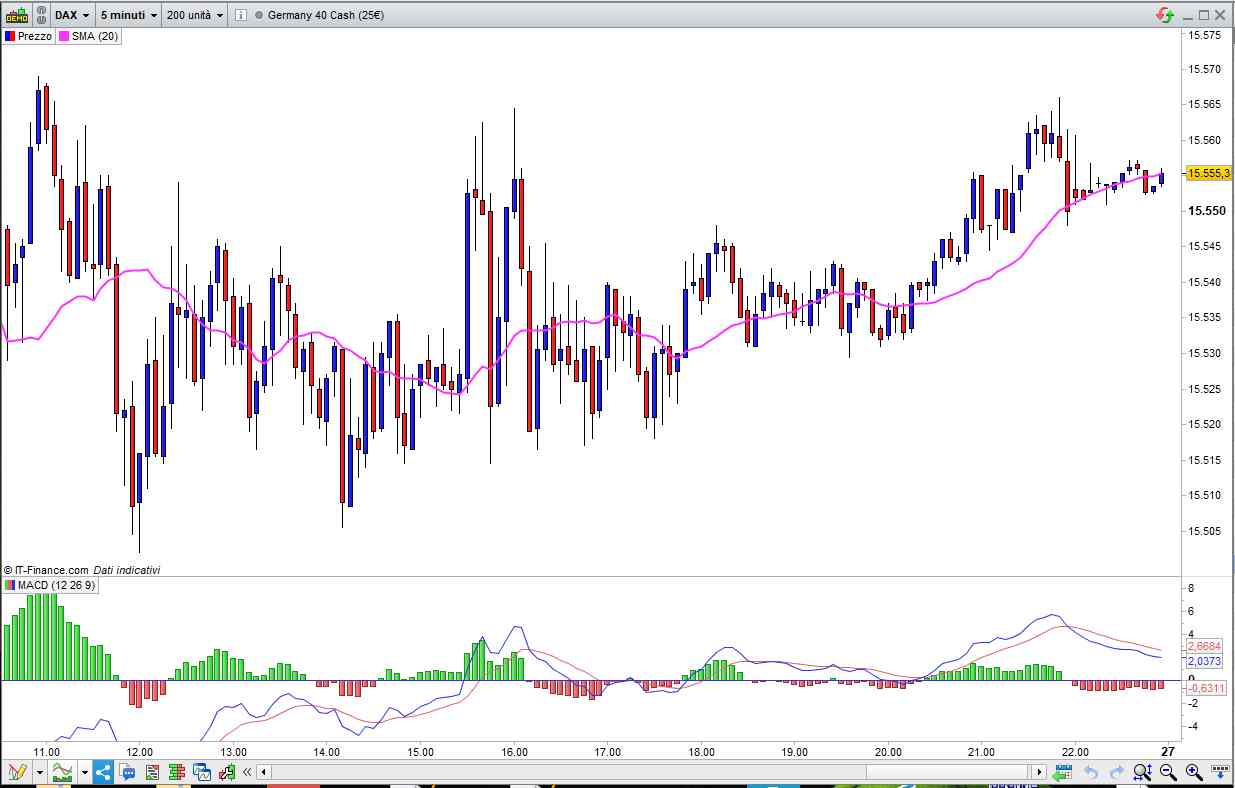Expand the indicators dropdown arrow
This screenshot has height=788, width=1235.
point(85,772)
